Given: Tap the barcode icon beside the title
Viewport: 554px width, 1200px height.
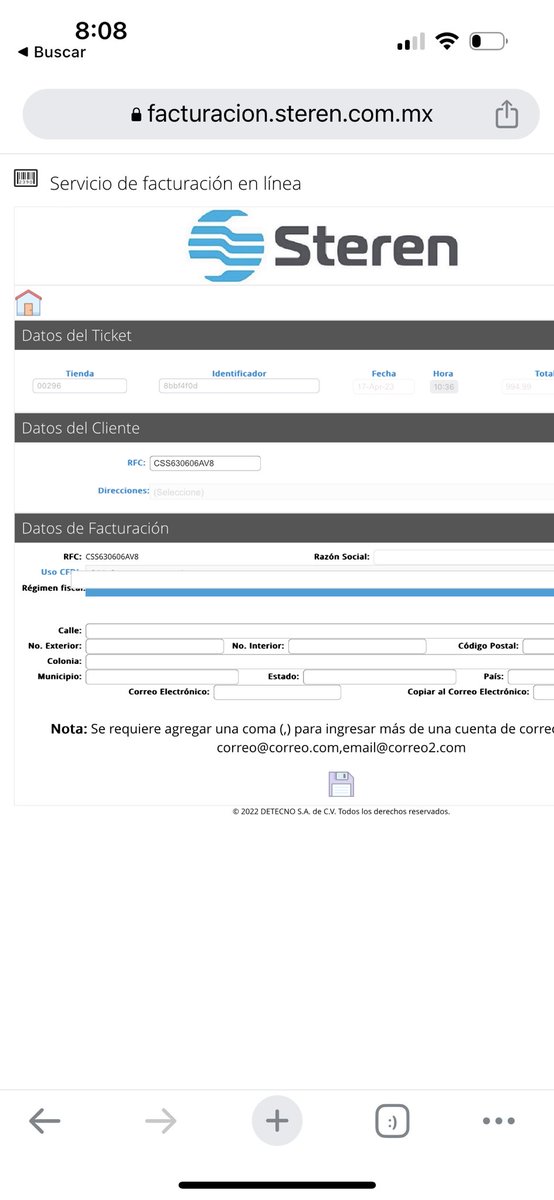Looking at the screenshot, I should tap(26, 179).
